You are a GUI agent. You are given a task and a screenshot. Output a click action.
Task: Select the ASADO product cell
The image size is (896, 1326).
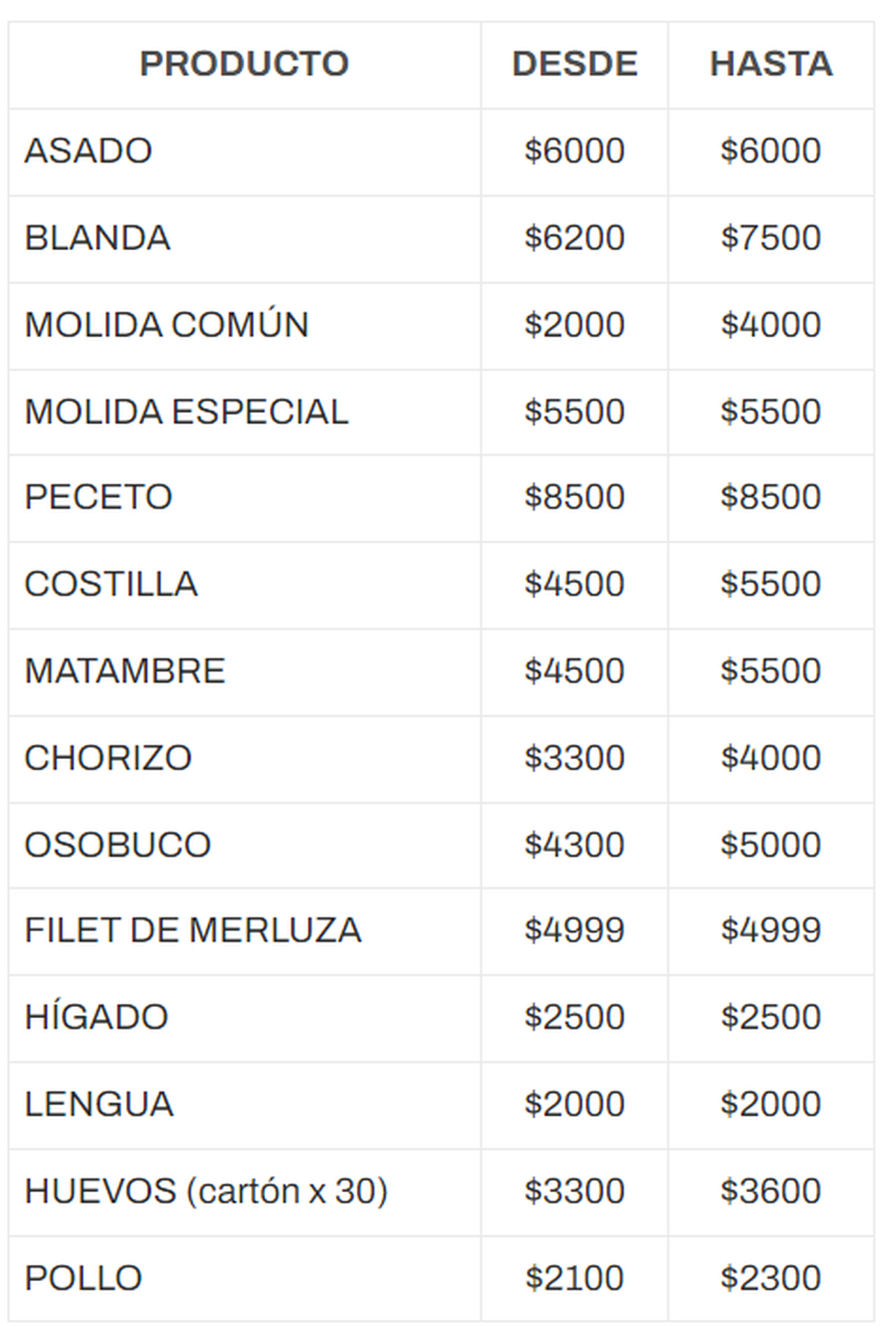coord(89,151)
